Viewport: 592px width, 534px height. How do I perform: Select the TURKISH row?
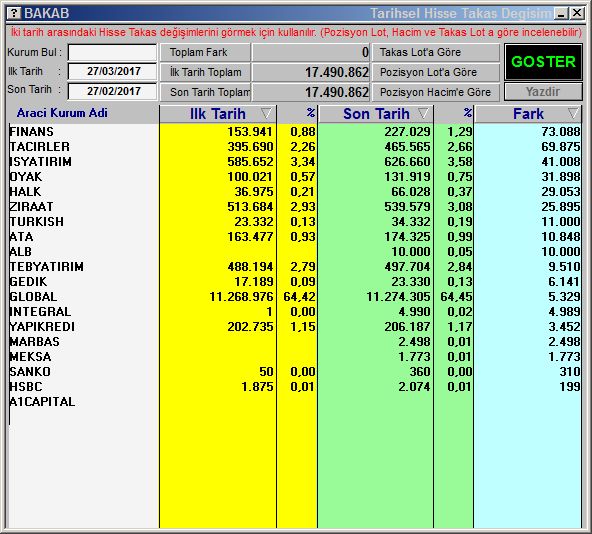[x=295, y=221]
